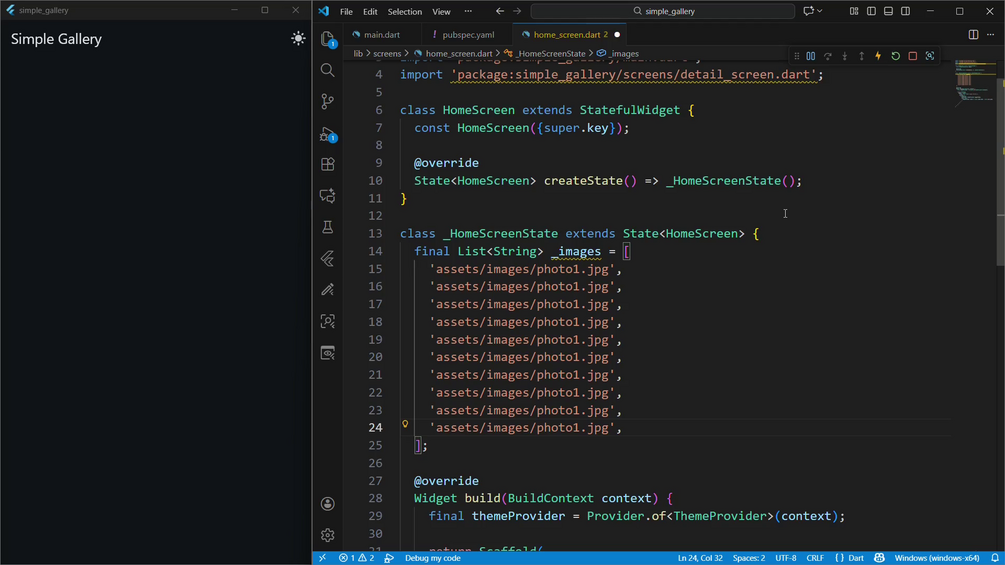Image resolution: width=1005 pixels, height=565 pixels.
Task: Click Spaces: 2 indentation setting
Action: coord(749,558)
